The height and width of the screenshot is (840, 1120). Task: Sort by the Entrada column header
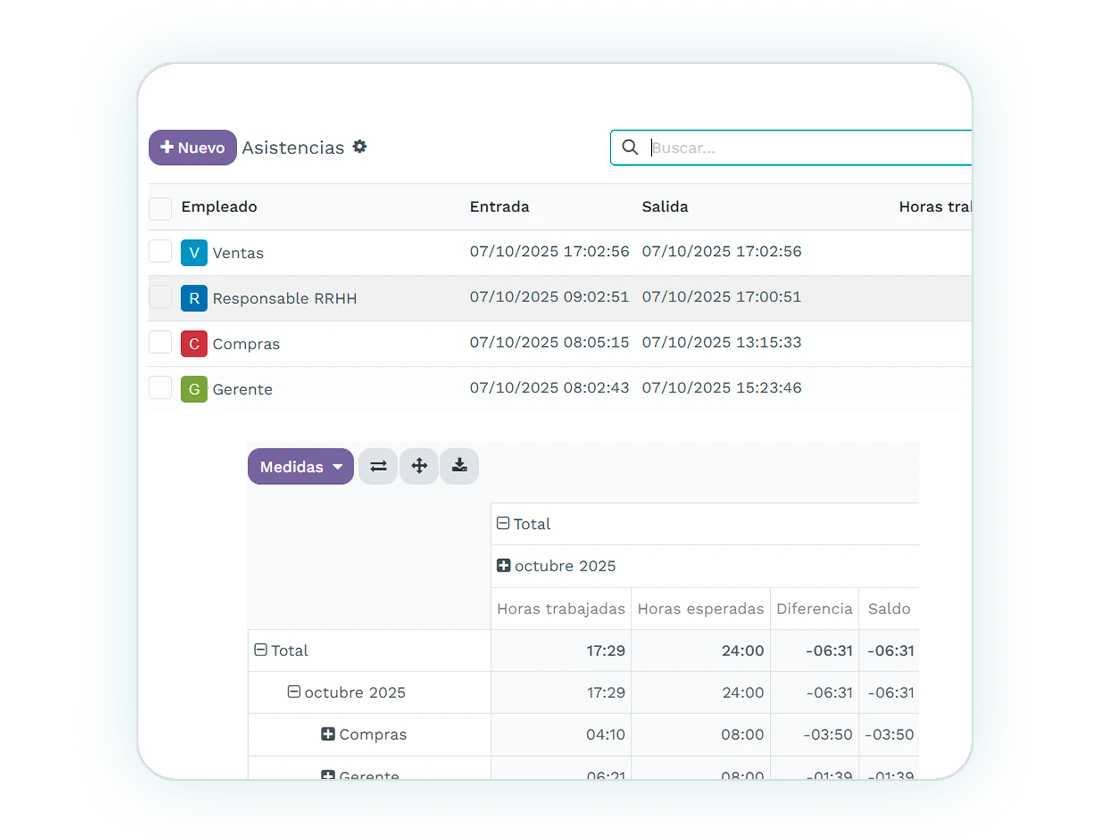click(499, 207)
